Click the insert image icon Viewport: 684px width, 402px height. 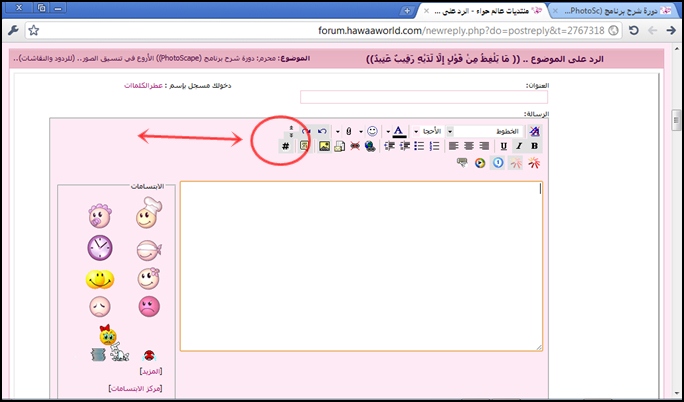coord(324,146)
